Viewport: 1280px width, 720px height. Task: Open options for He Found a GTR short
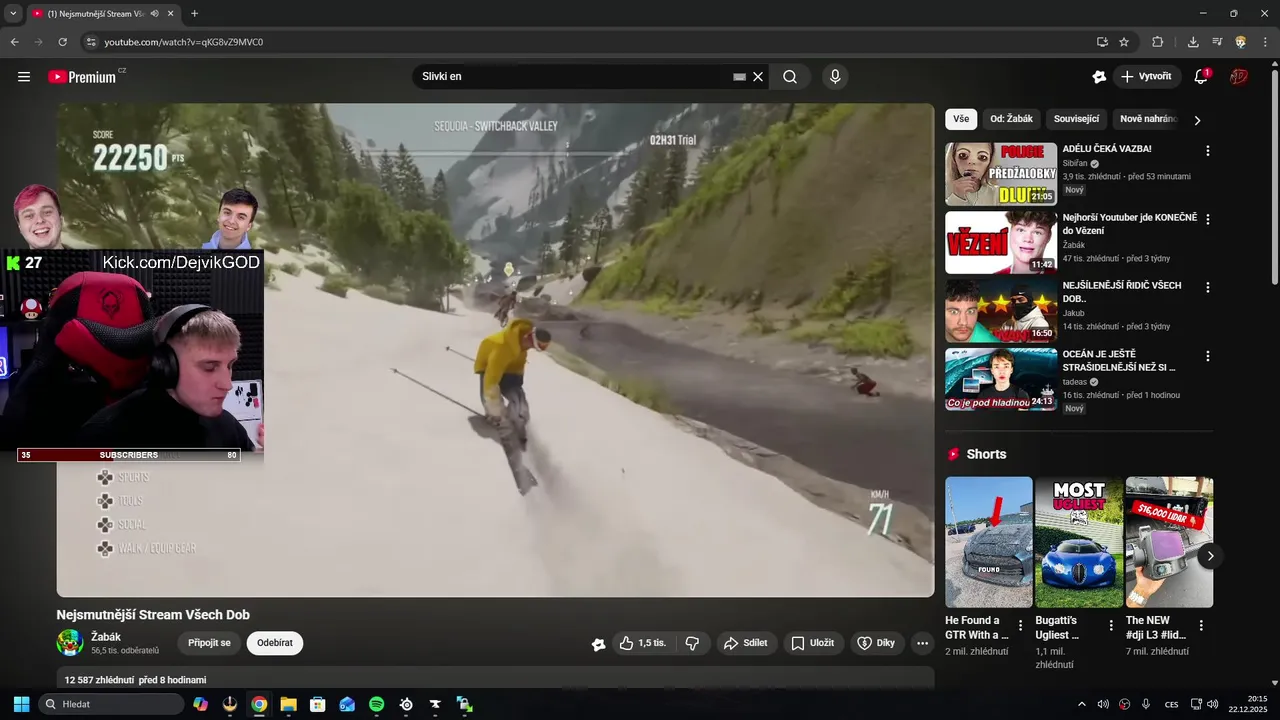pyautogui.click(x=1020, y=625)
